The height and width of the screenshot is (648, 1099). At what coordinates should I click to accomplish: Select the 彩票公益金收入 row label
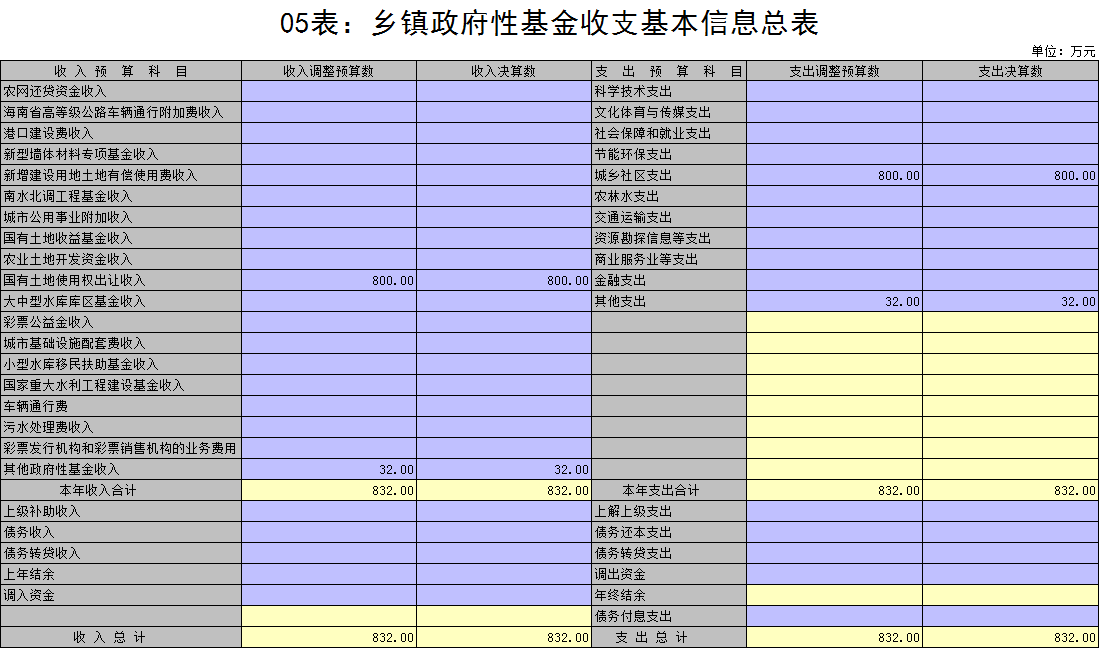[49, 323]
